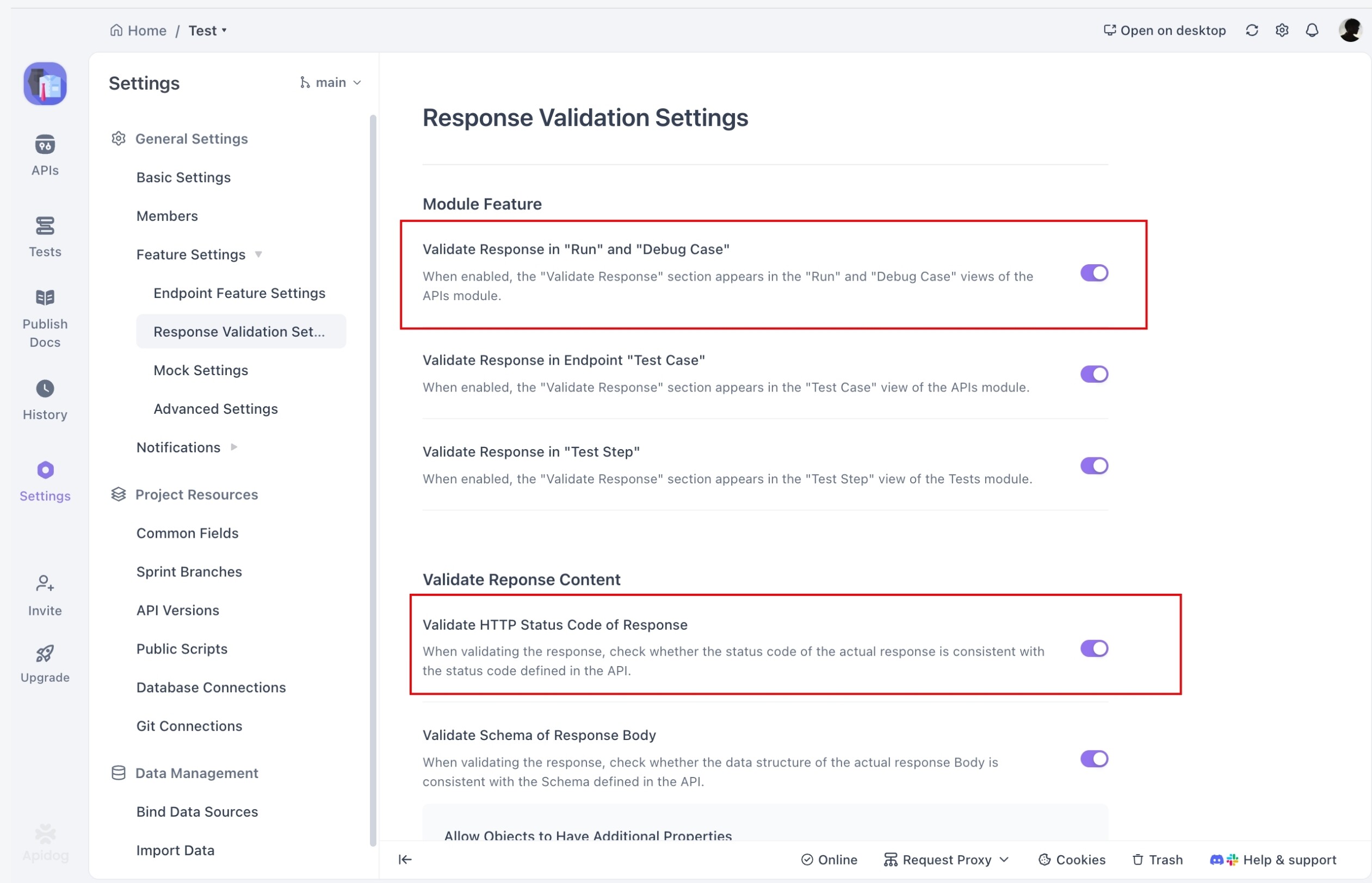Viewport: 1372px width, 883px height.
Task: Open the notifications bell
Action: coord(1312,30)
